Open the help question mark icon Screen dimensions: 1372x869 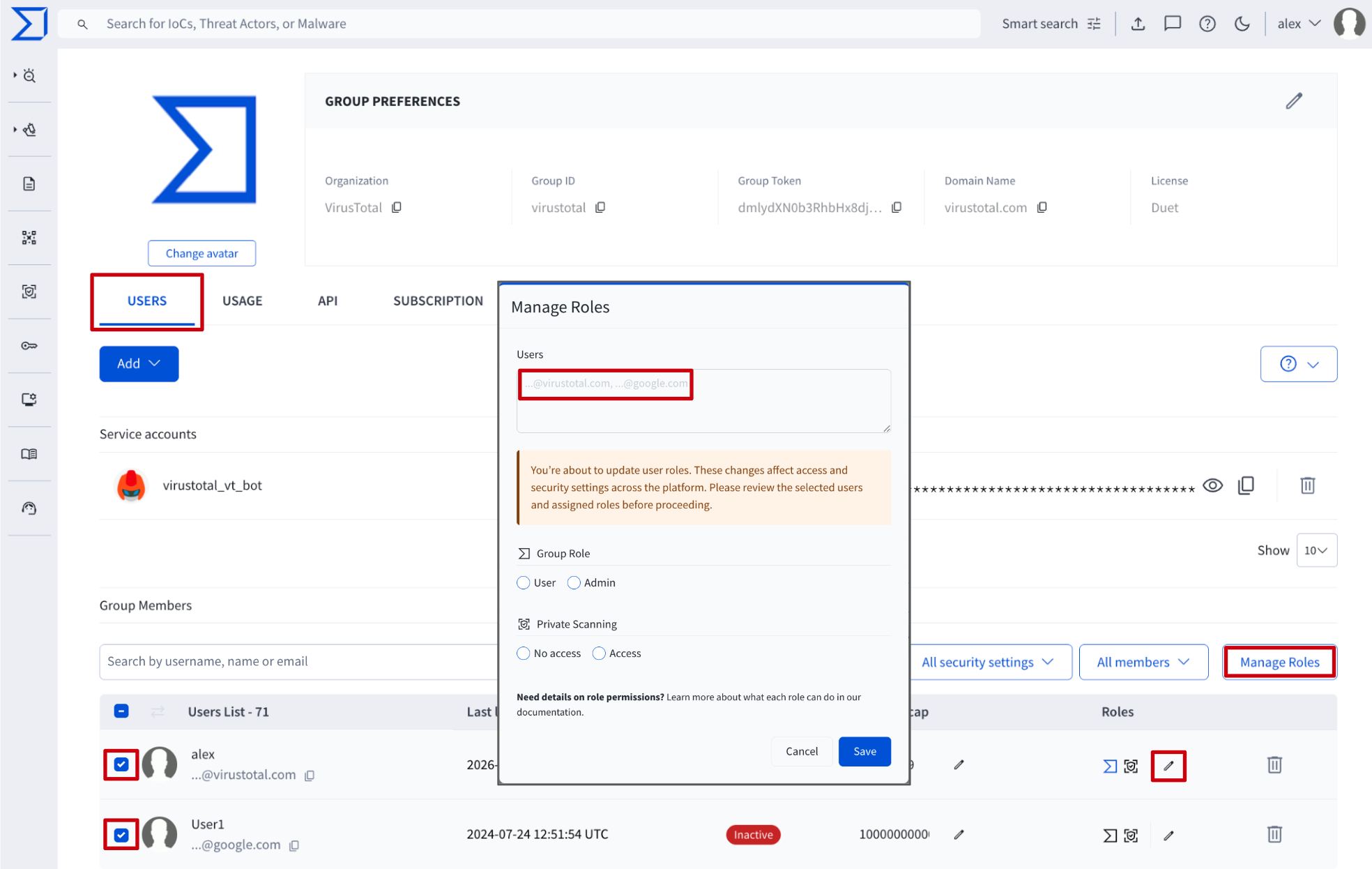(1207, 24)
